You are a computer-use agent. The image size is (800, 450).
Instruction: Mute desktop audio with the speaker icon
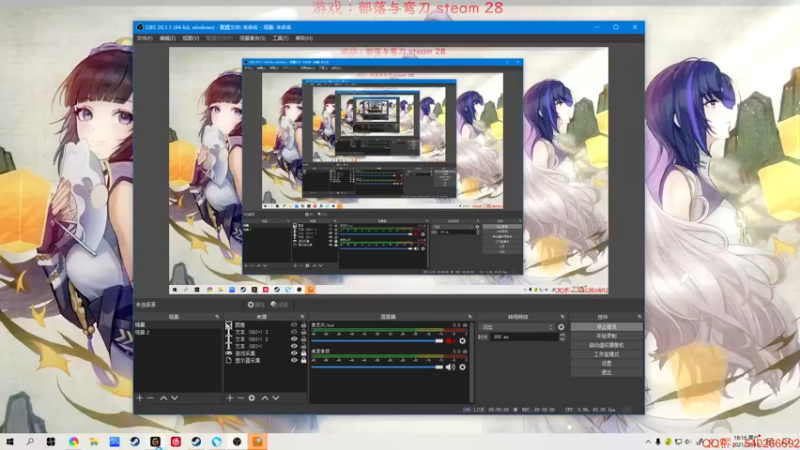point(449,367)
